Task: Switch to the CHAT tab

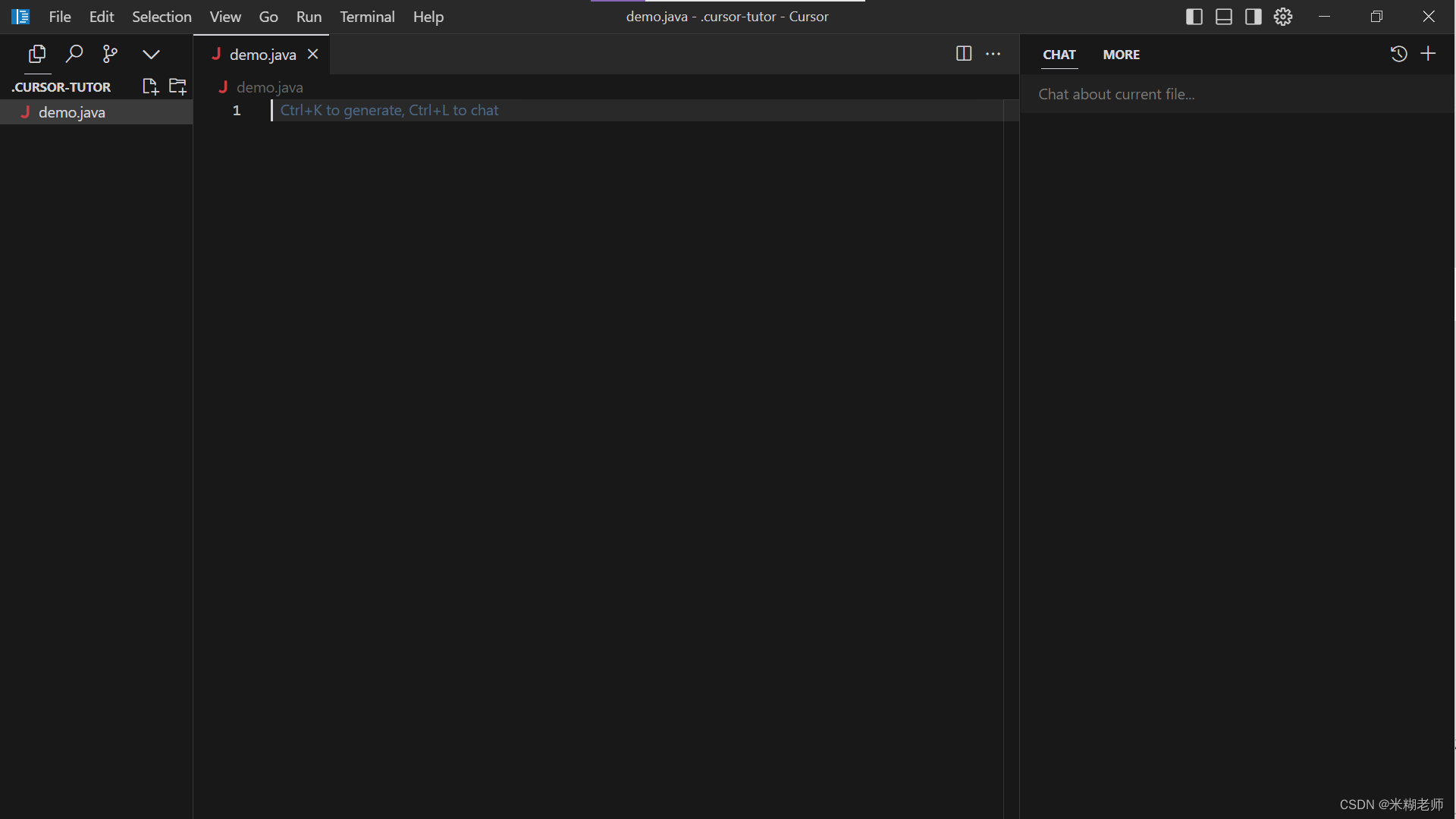Action: [1058, 54]
